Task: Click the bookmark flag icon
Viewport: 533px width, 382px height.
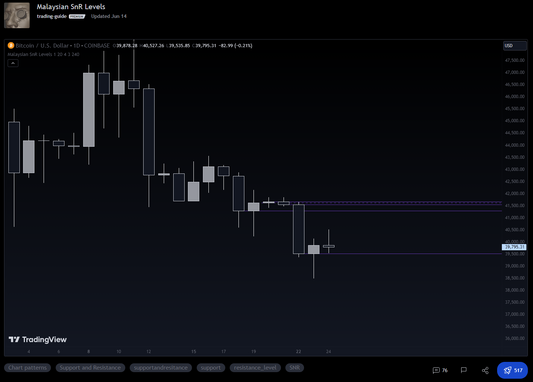Action: [464, 370]
